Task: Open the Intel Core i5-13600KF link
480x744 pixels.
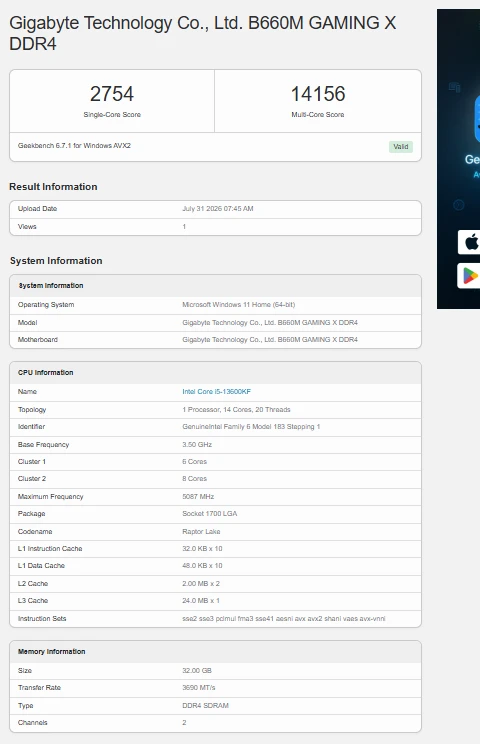Action: click(216, 391)
